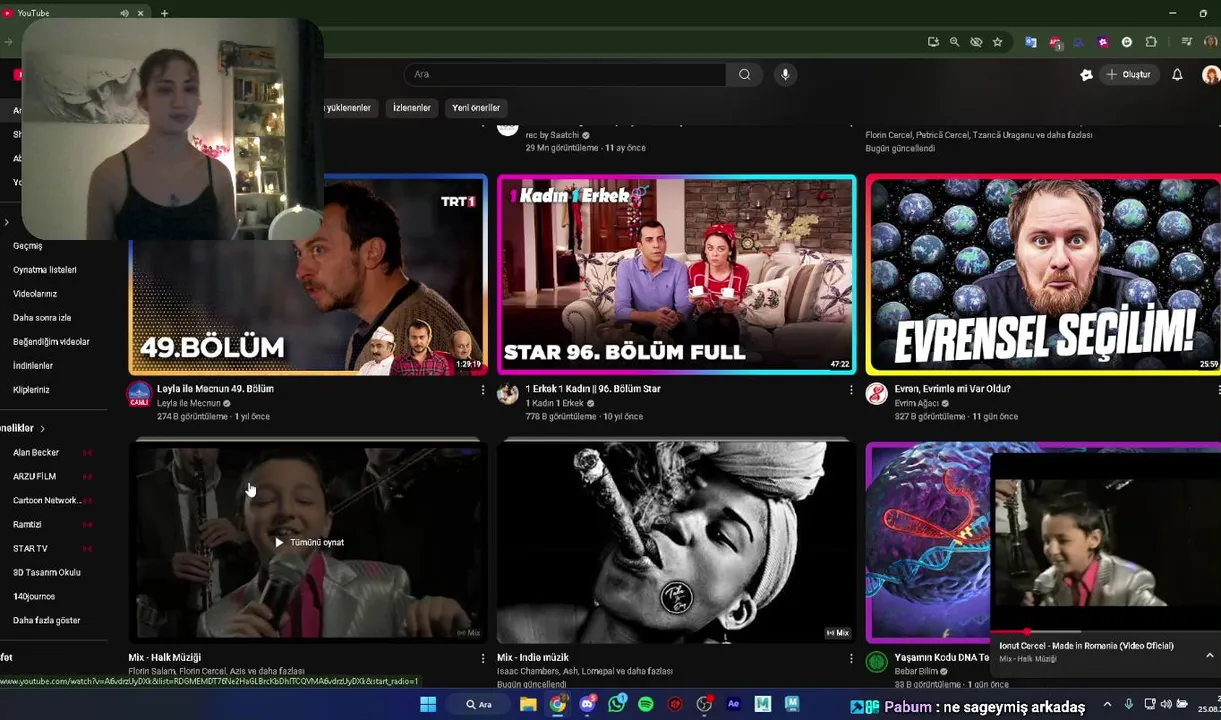Open options menu for 1 Erkek 1 Kadın video
Image resolution: width=1221 pixels, height=720 pixels.
[851, 390]
